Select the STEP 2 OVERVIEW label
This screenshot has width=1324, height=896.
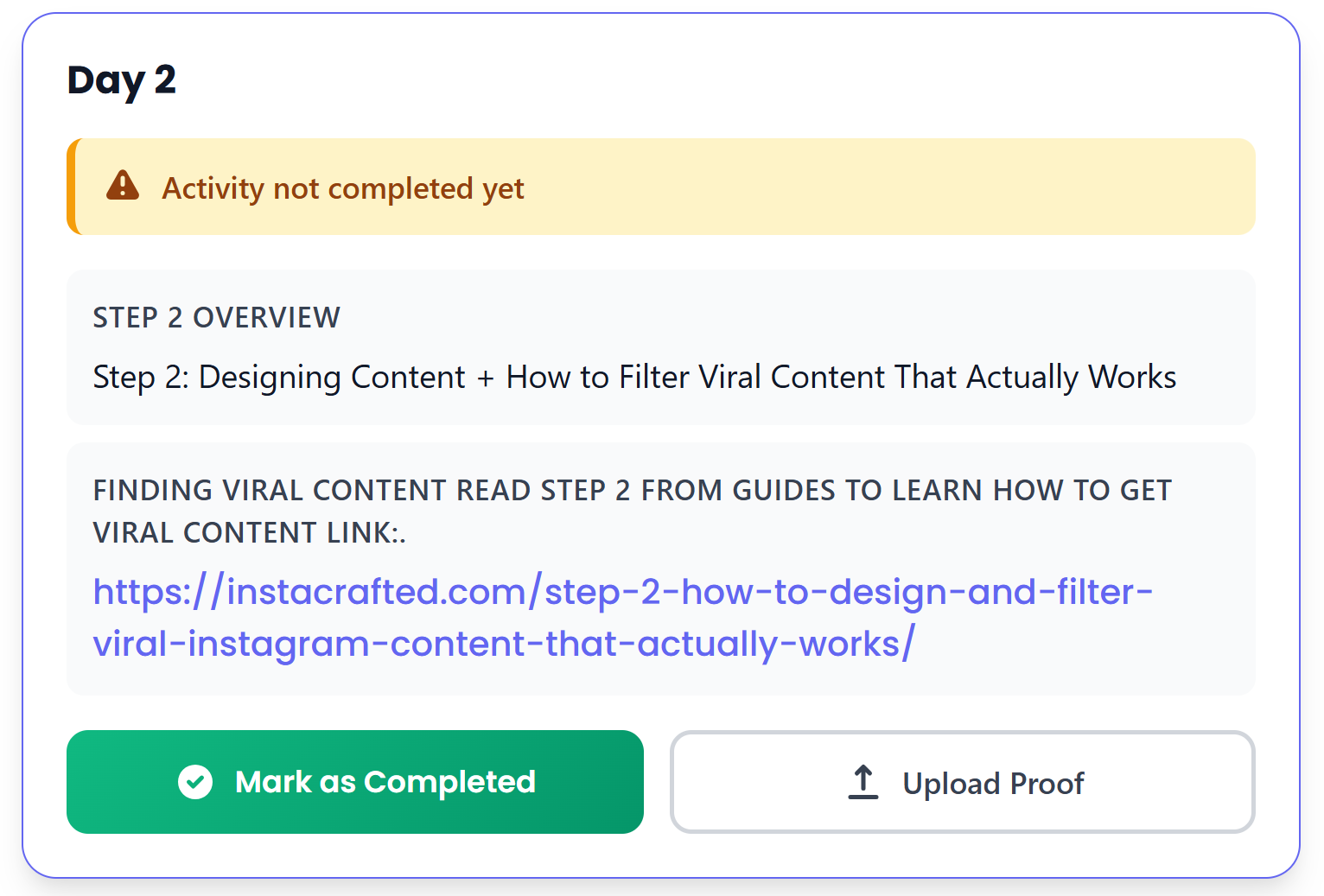click(215, 317)
